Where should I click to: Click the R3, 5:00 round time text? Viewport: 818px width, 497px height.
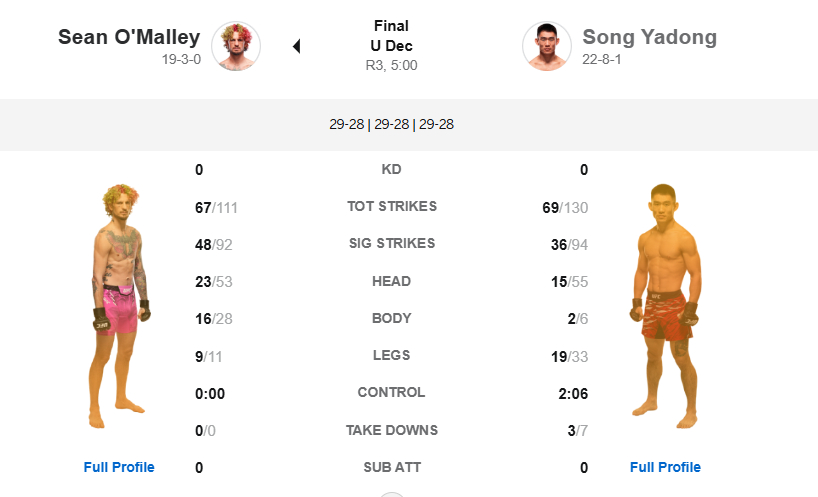[x=391, y=65]
